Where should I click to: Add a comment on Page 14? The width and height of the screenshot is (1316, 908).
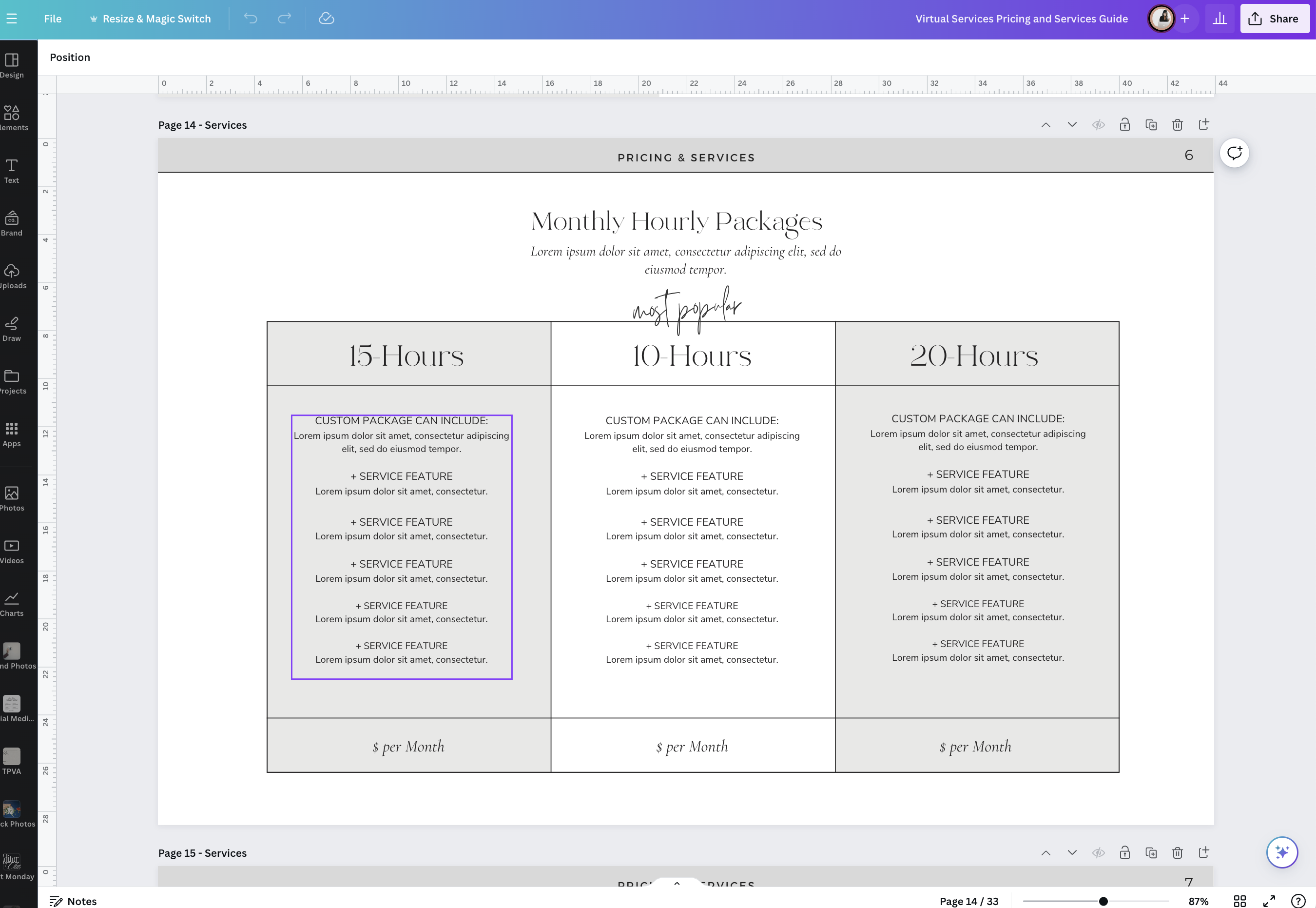click(1235, 153)
